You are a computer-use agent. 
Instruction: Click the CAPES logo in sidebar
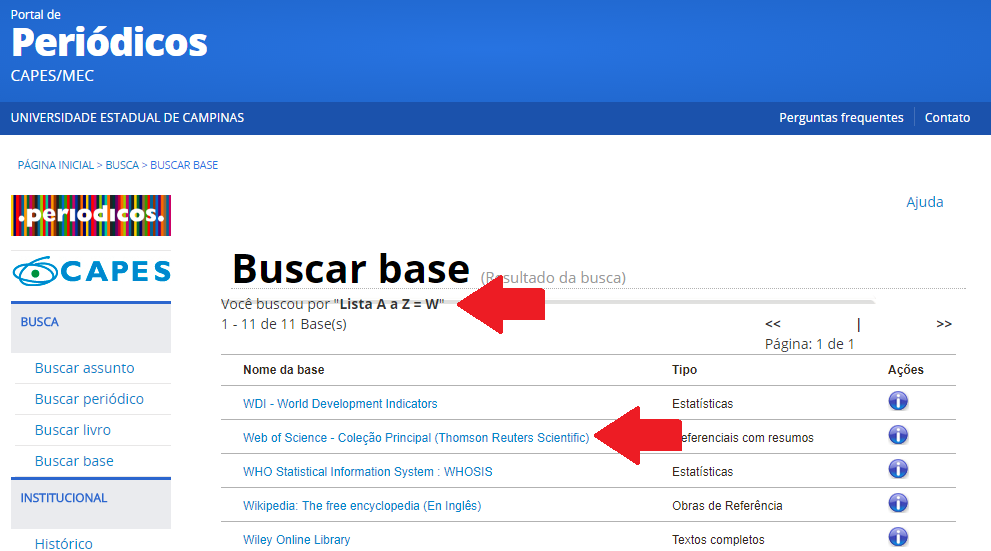click(91, 271)
